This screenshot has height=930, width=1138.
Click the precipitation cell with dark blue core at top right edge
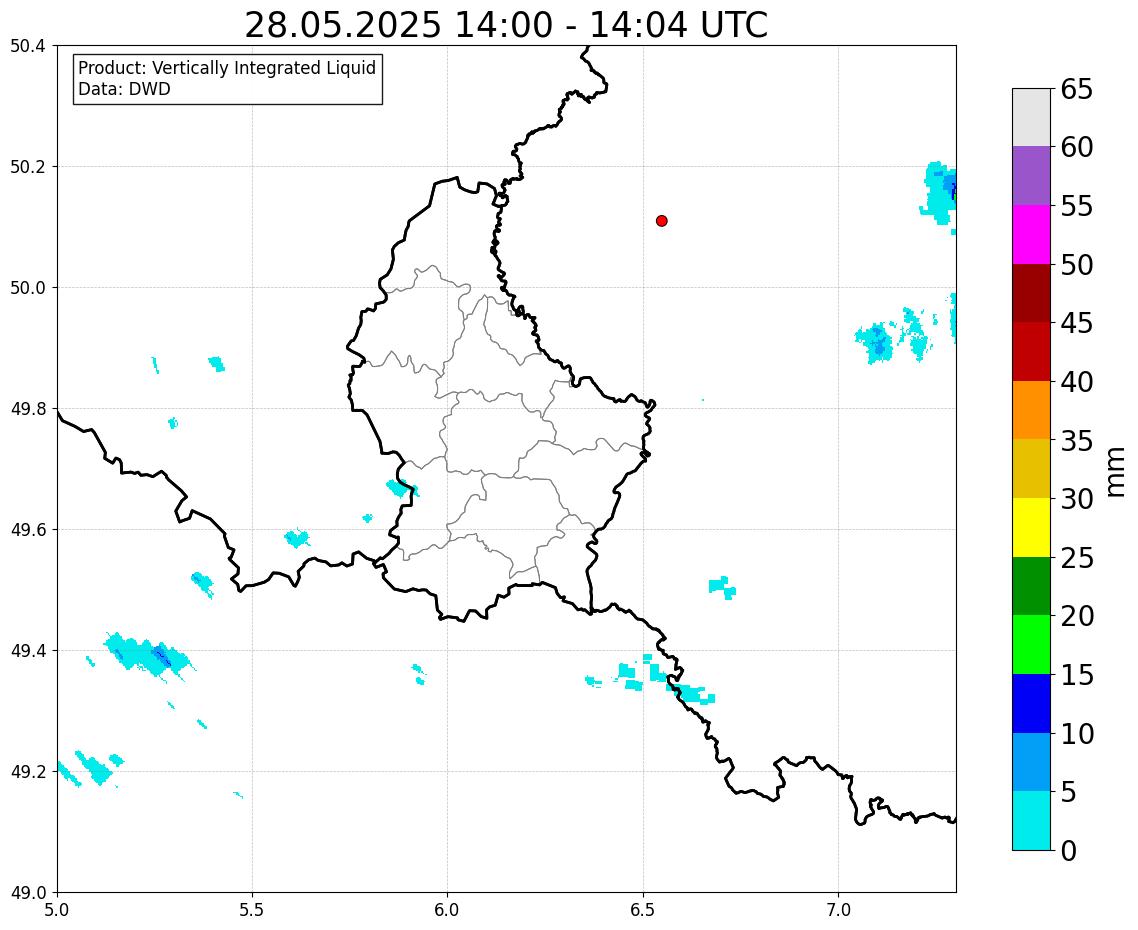(938, 195)
